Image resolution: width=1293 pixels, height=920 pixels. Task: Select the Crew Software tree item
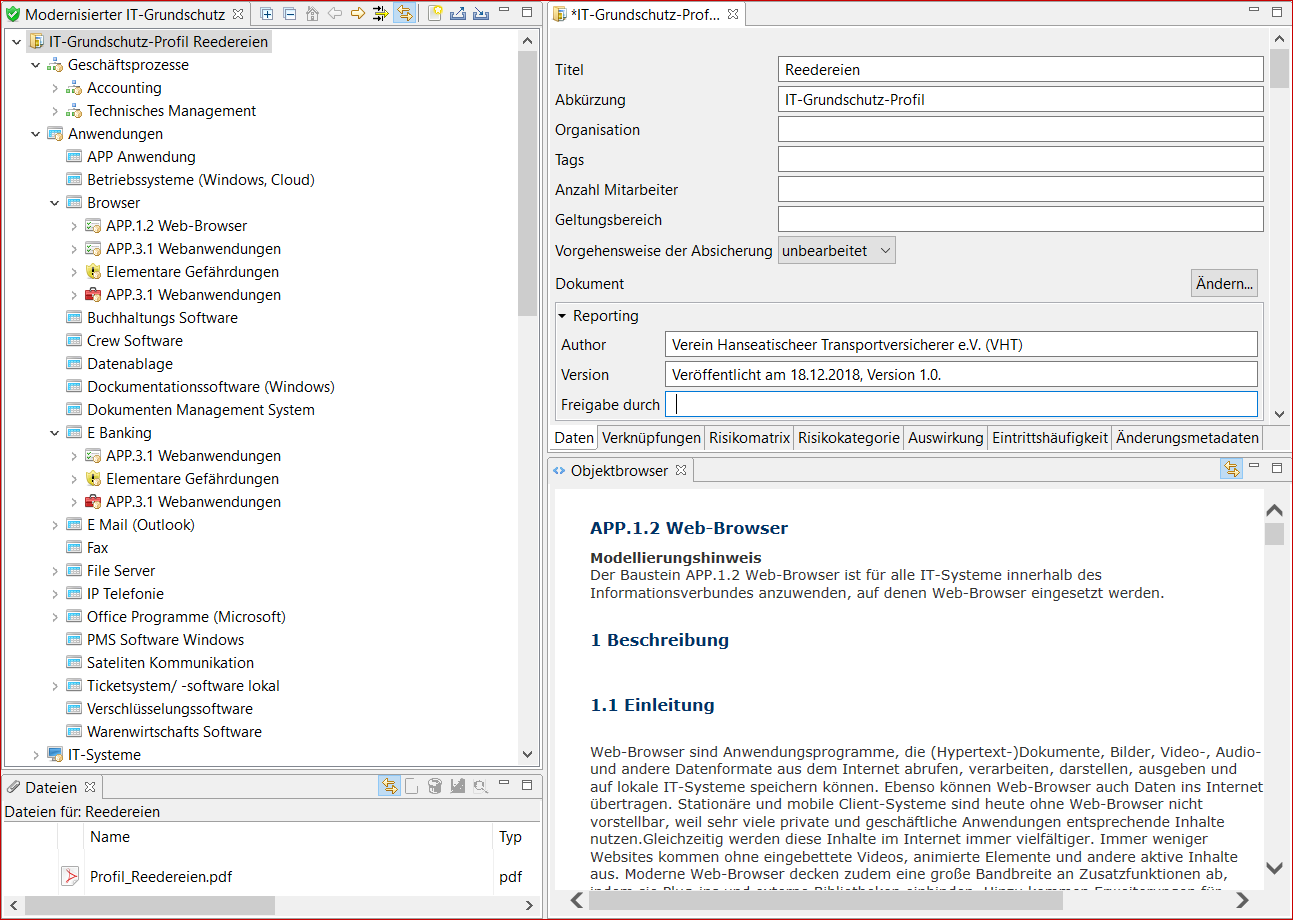[135, 341]
